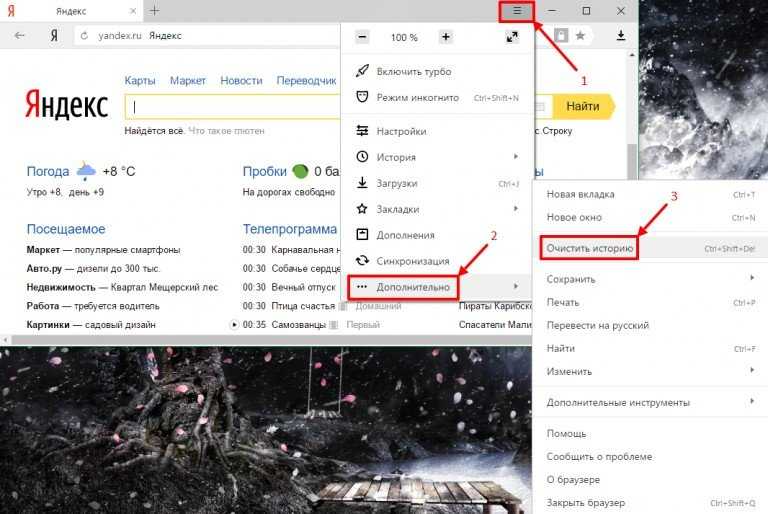Click the Телепрограмма heading link
This screenshot has height=514, width=768.
click(x=290, y=229)
